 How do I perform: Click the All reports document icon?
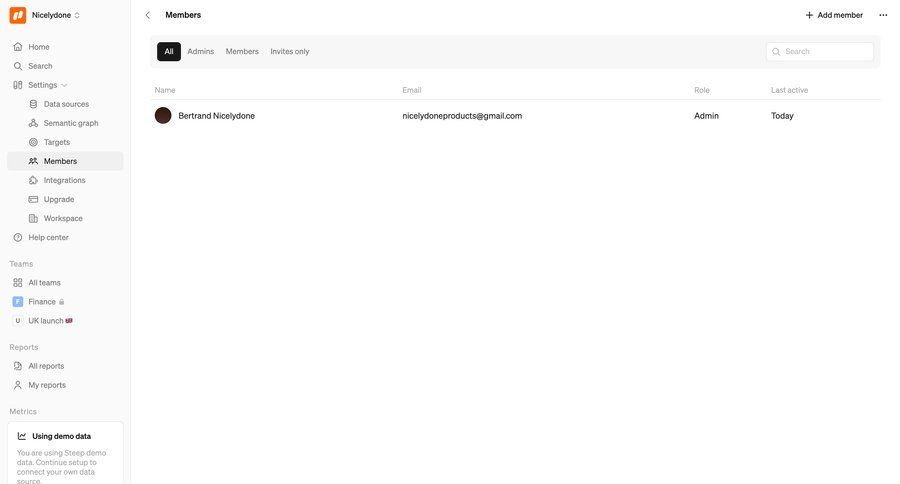18,366
